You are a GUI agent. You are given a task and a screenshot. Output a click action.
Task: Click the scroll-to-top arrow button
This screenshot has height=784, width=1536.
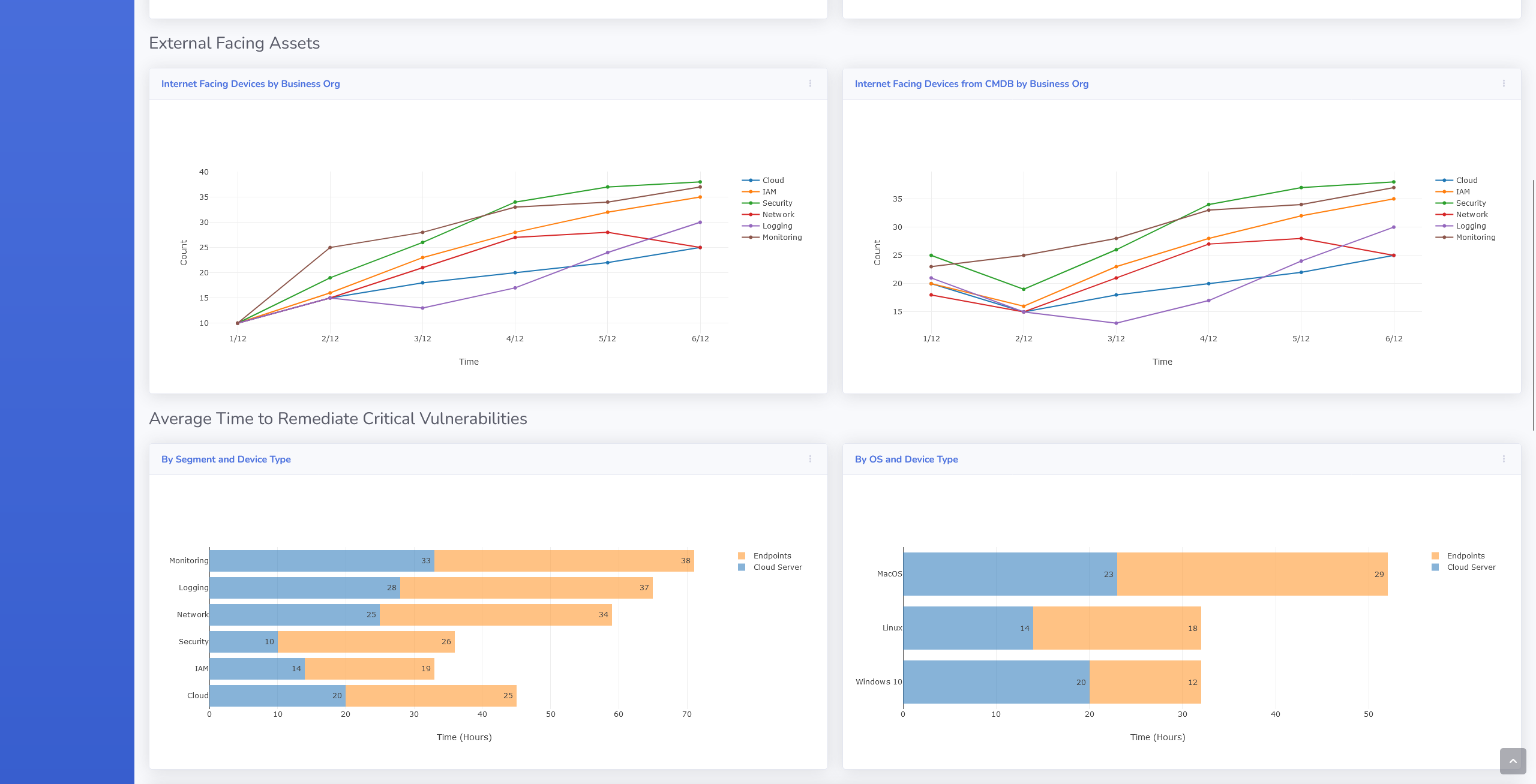click(1513, 761)
